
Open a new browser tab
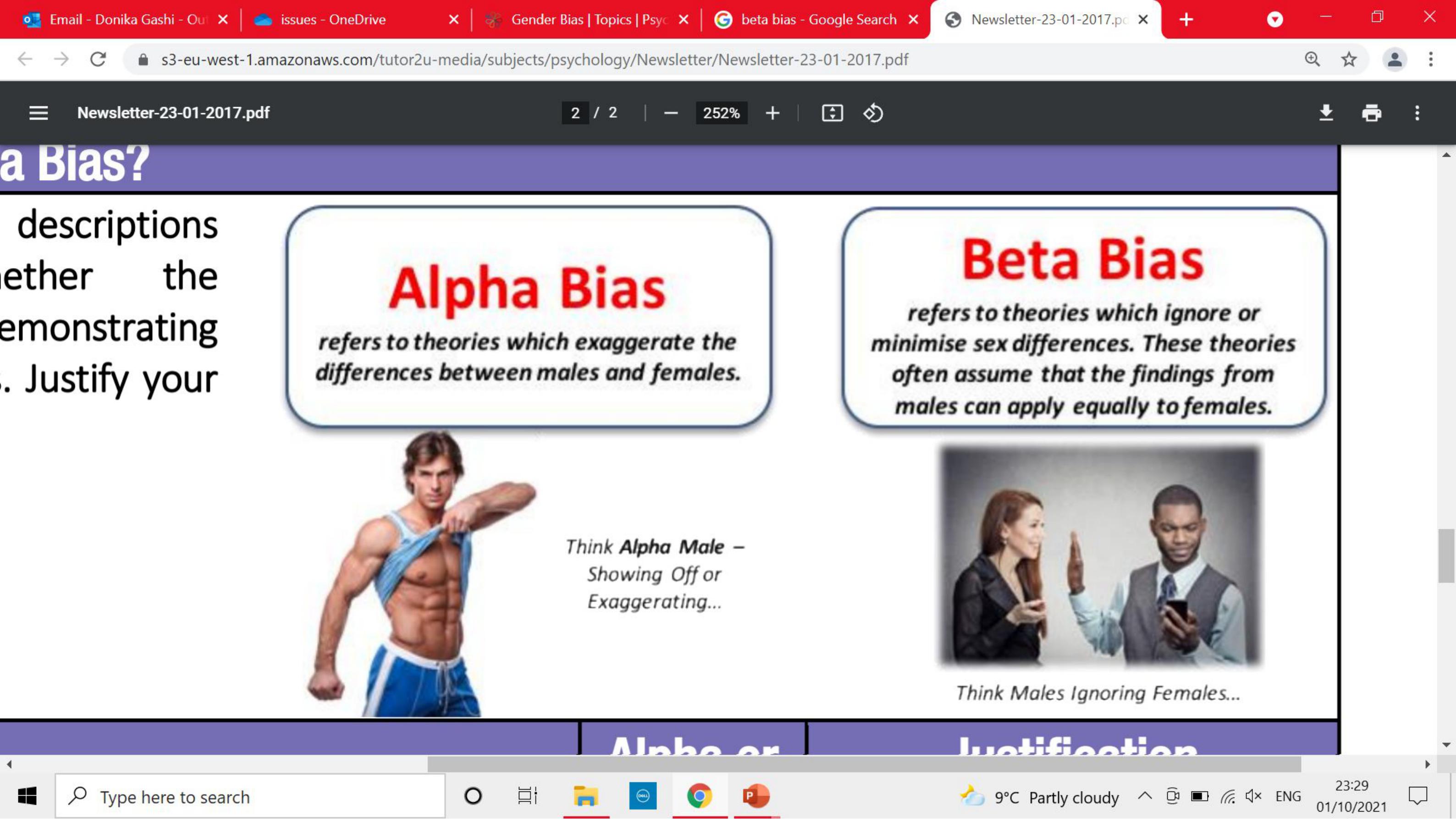point(1186,20)
